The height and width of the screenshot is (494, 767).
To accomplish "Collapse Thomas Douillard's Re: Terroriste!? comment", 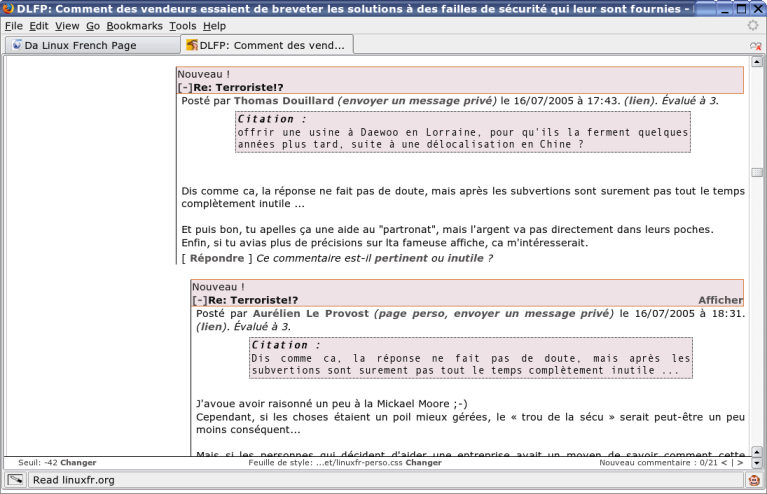I will 185,88.
